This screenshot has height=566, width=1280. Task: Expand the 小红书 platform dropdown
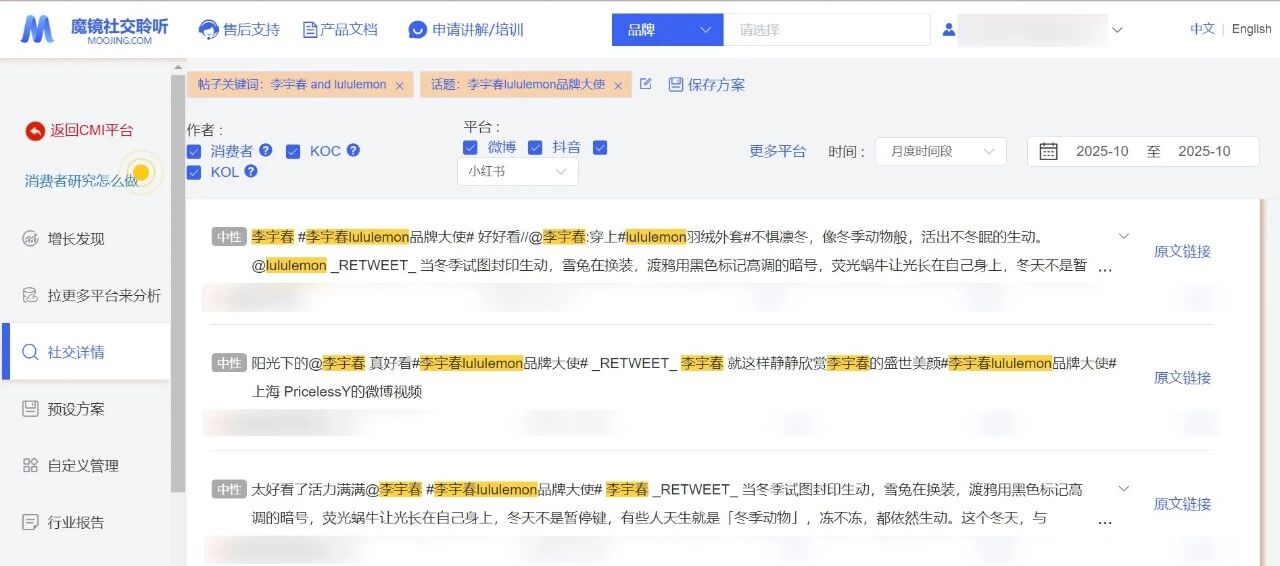click(x=517, y=172)
